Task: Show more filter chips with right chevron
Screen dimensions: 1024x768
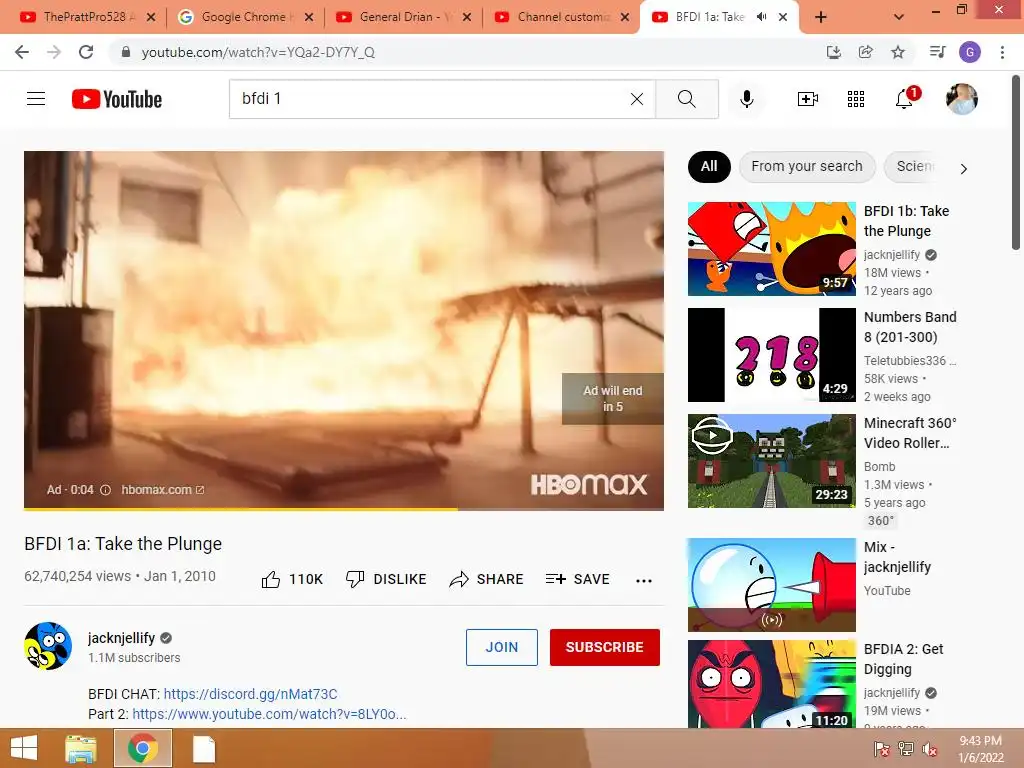Action: tap(963, 168)
